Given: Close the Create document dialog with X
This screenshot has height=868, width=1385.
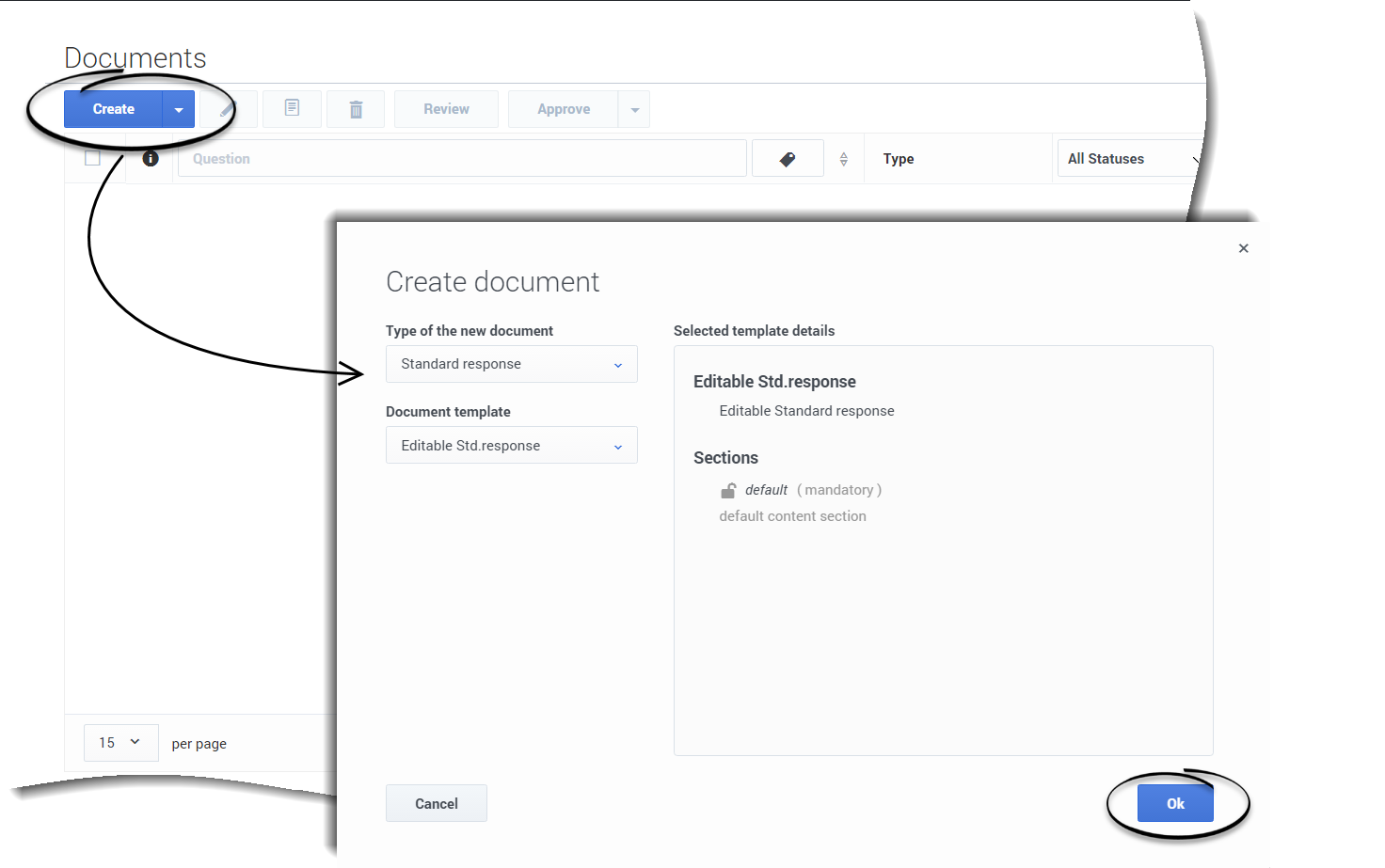Looking at the screenshot, I should [1243, 248].
